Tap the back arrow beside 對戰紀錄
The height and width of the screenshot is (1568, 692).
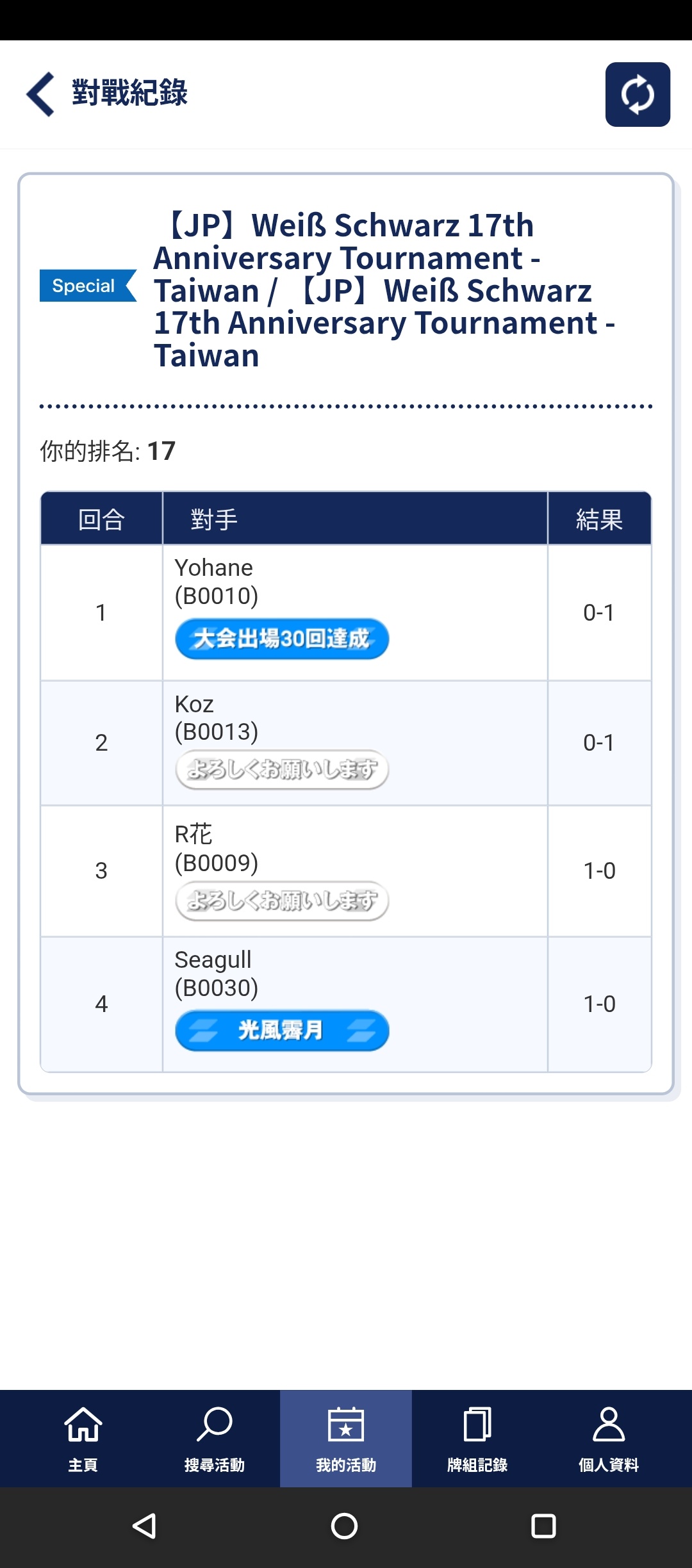coord(40,94)
